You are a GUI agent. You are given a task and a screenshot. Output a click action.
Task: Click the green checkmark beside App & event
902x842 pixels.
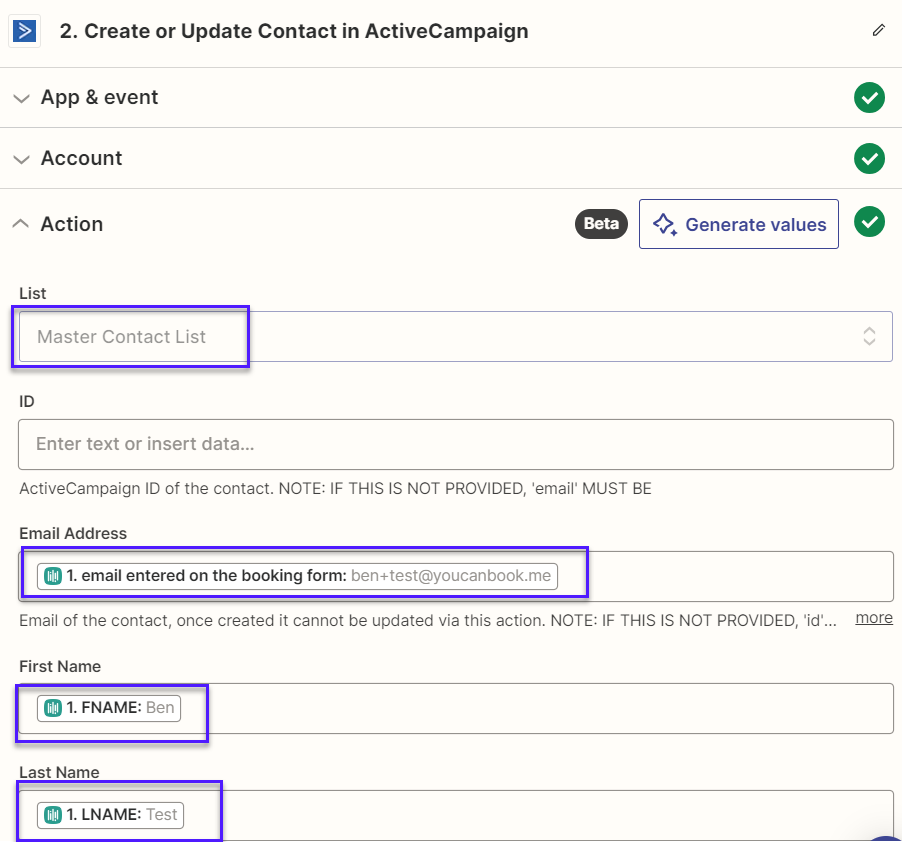click(x=869, y=98)
